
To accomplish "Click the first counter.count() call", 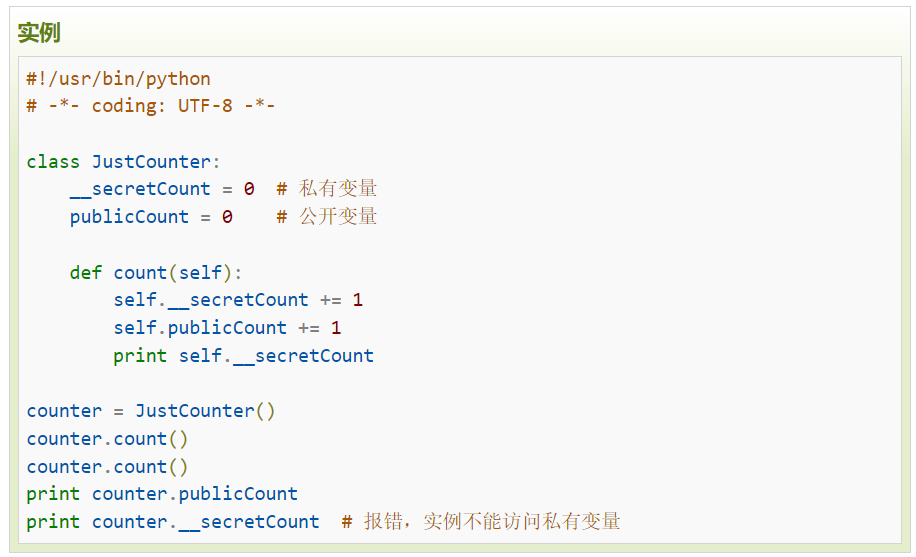I will (108, 439).
